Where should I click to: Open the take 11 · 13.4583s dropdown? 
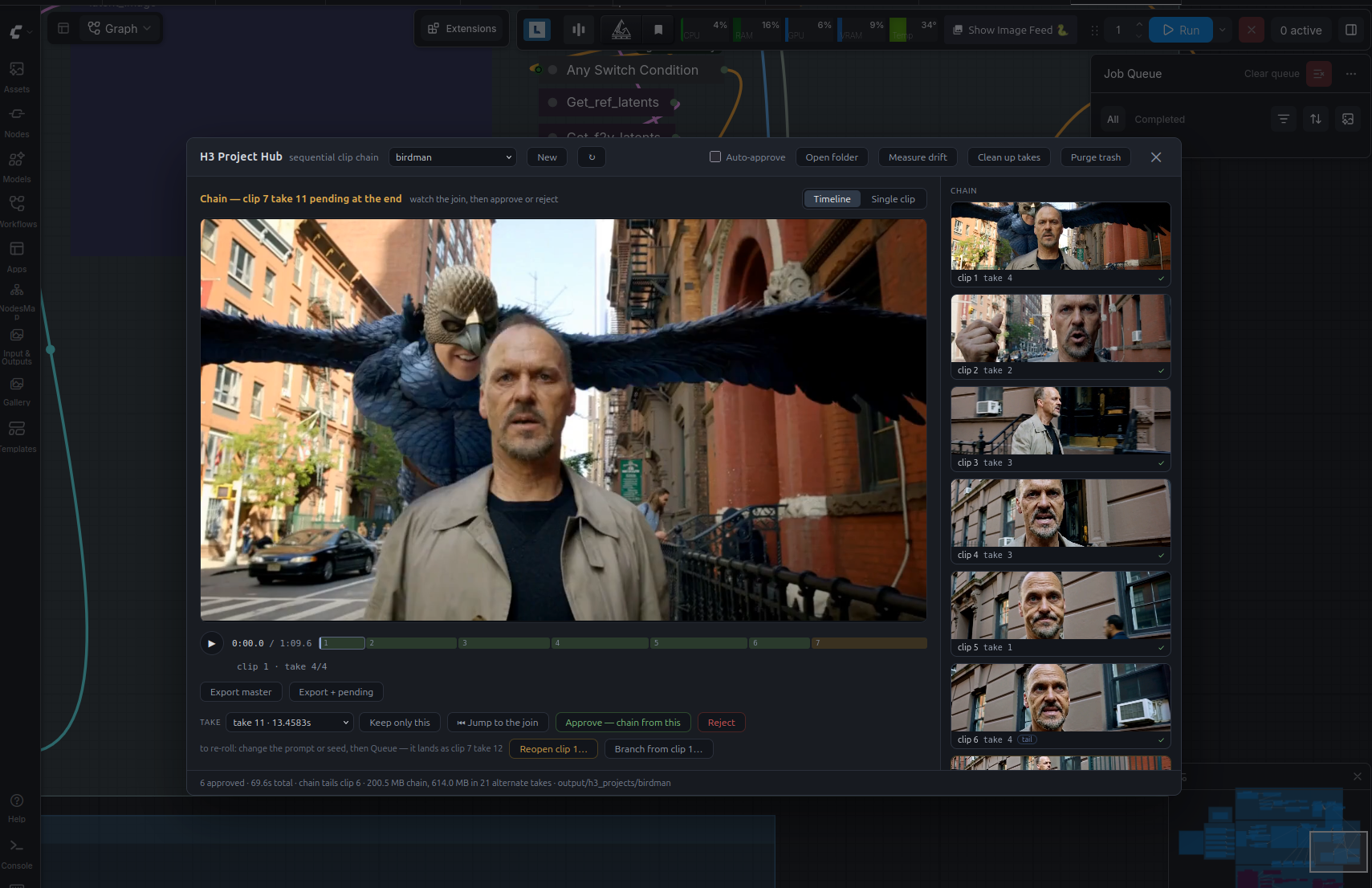(x=290, y=723)
